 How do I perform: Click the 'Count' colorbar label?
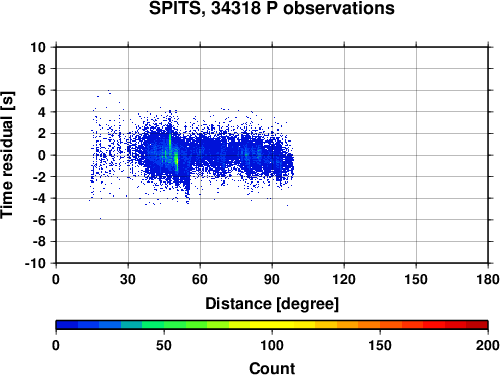click(272, 368)
